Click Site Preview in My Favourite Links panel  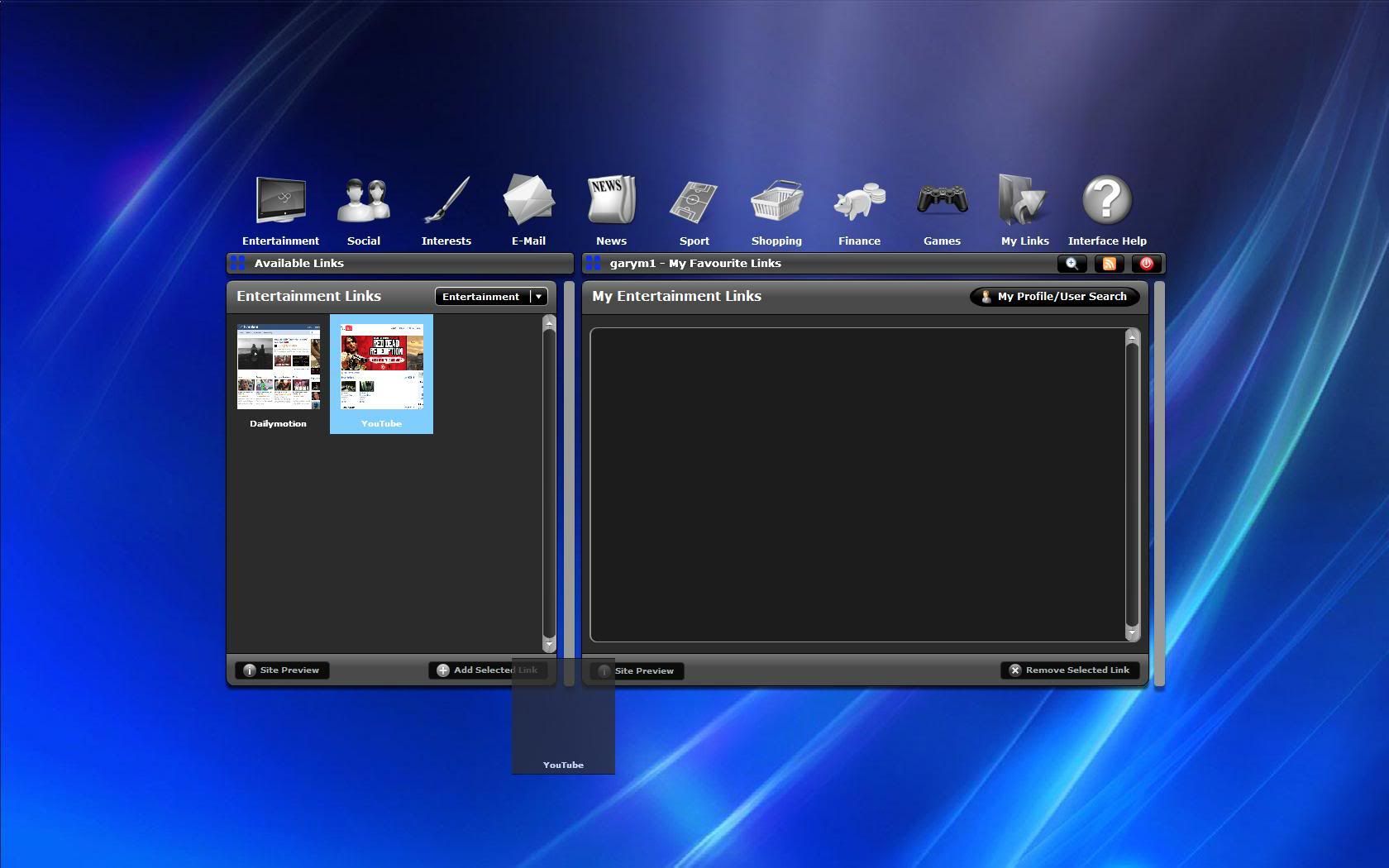(x=637, y=670)
